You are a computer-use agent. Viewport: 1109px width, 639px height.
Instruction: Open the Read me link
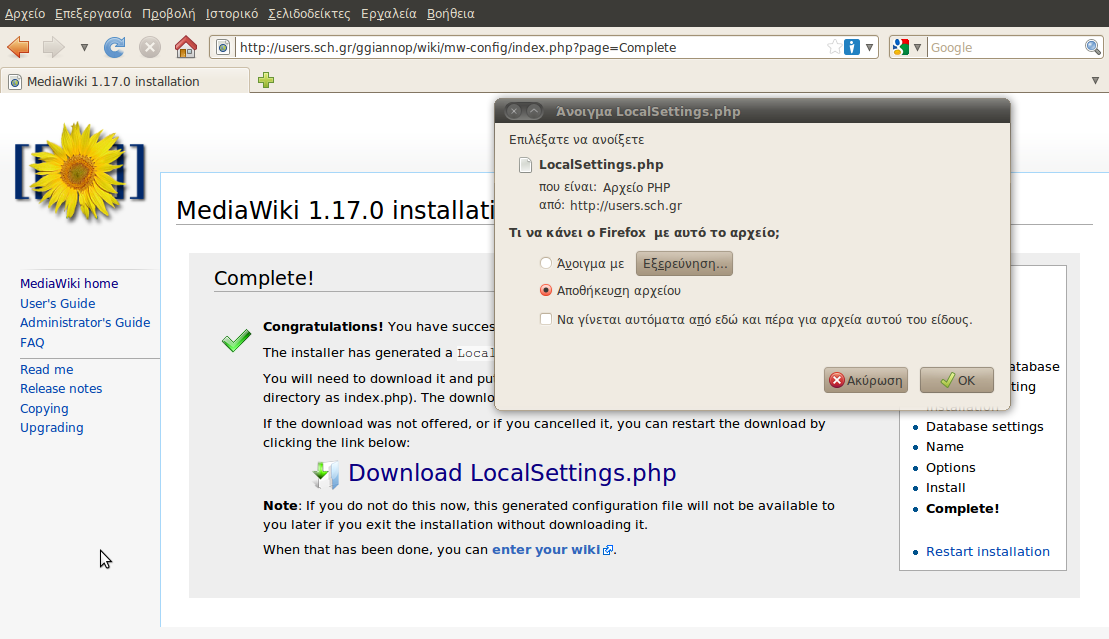point(47,369)
